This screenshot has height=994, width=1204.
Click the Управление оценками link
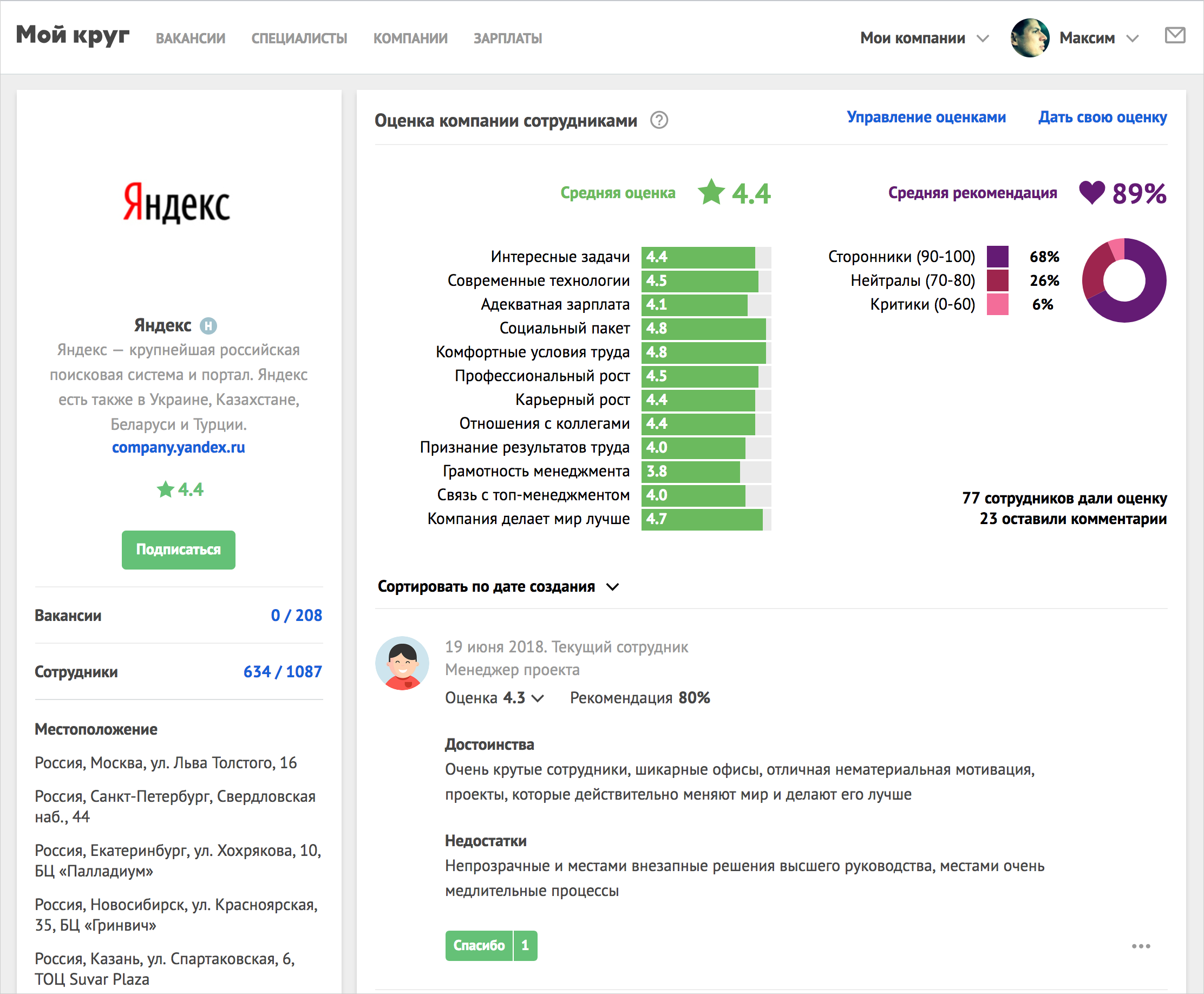point(926,117)
